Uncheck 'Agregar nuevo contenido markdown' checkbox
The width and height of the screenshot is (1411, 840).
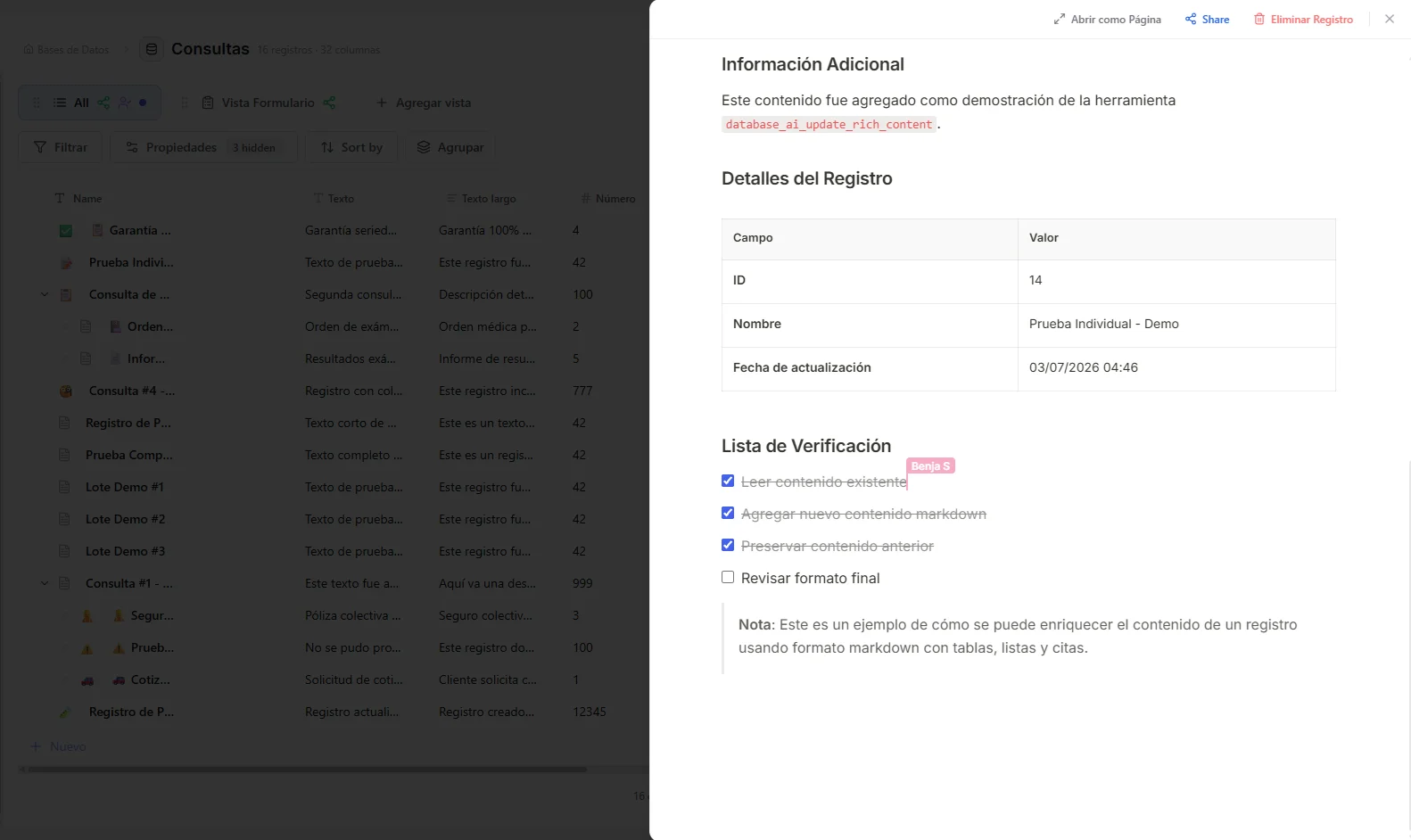click(728, 513)
